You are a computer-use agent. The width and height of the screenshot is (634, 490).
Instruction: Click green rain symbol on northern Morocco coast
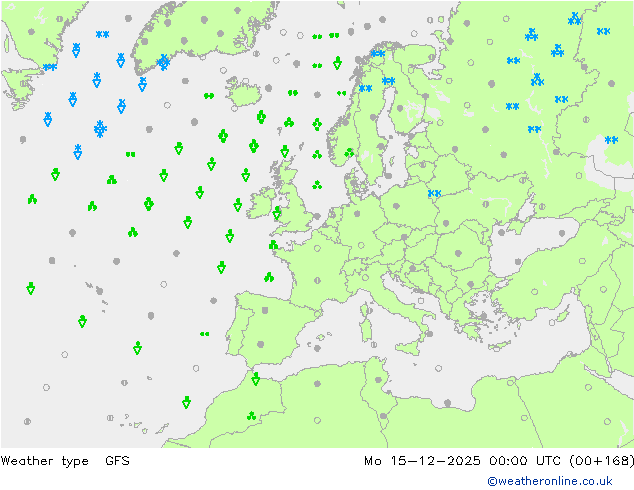(256, 379)
